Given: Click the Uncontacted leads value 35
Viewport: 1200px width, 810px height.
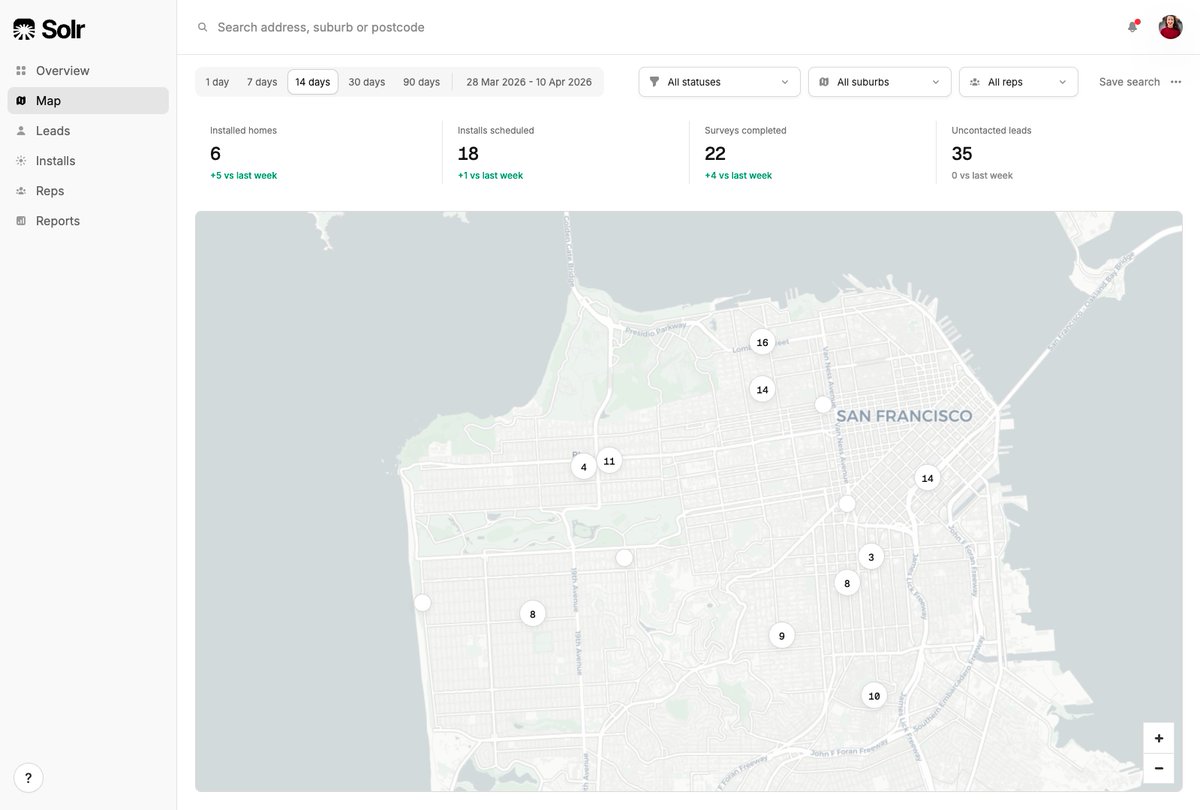Looking at the screenshot, I should click(x=962, y=153).
